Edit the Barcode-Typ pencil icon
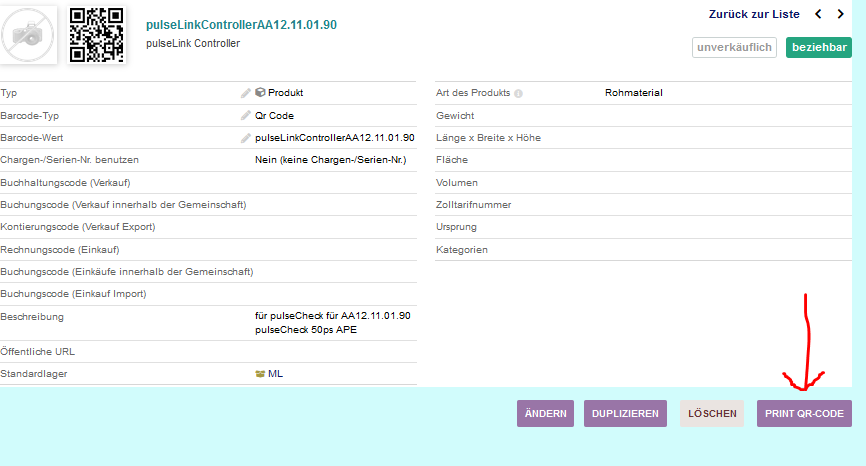Viewport: 866px width, 466px height. coord(246,115)
